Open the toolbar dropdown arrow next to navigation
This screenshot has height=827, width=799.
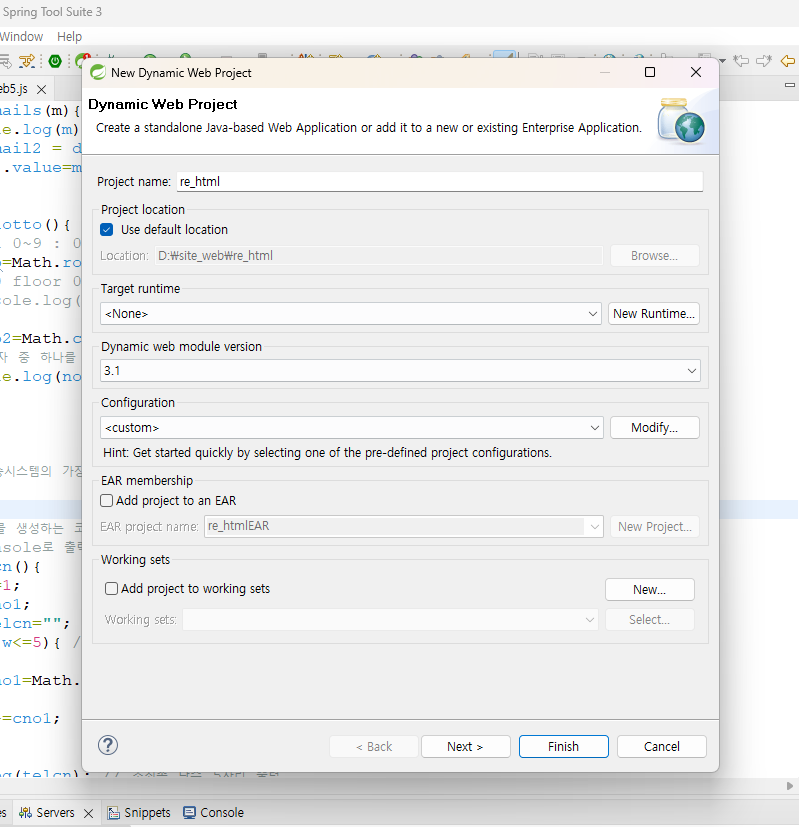[723, 61]
